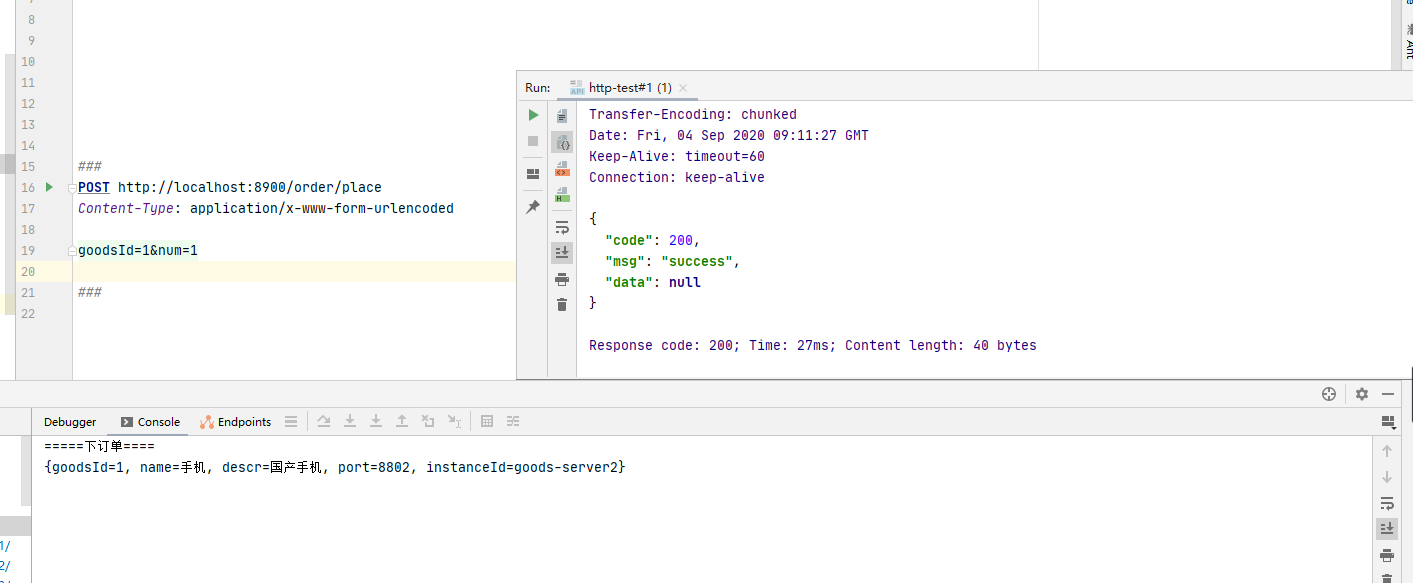
Task: Clear response output with trash icon
Action: (562, 305)
